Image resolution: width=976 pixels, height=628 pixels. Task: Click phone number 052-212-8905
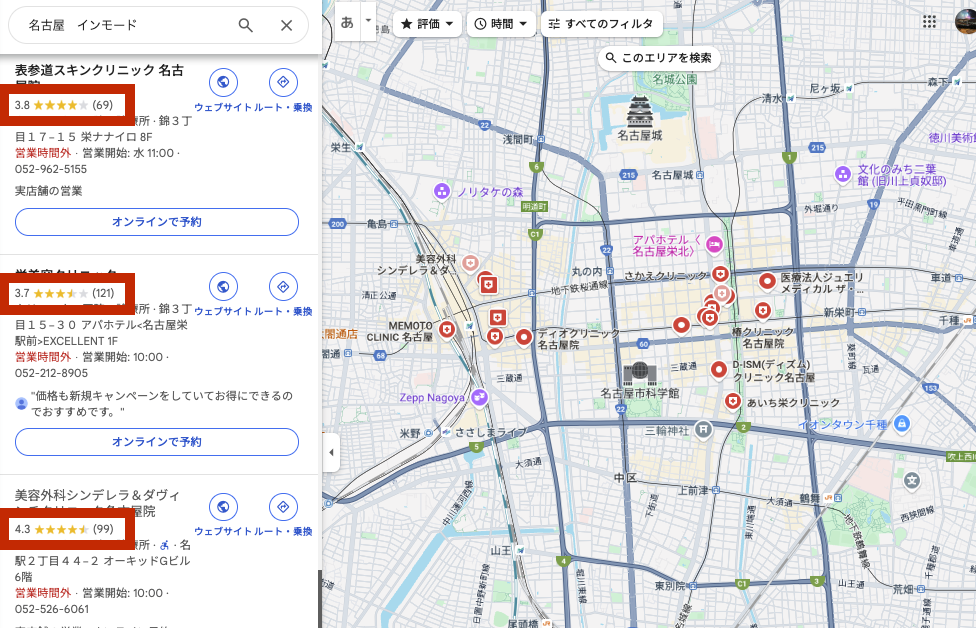pos(52,373)
